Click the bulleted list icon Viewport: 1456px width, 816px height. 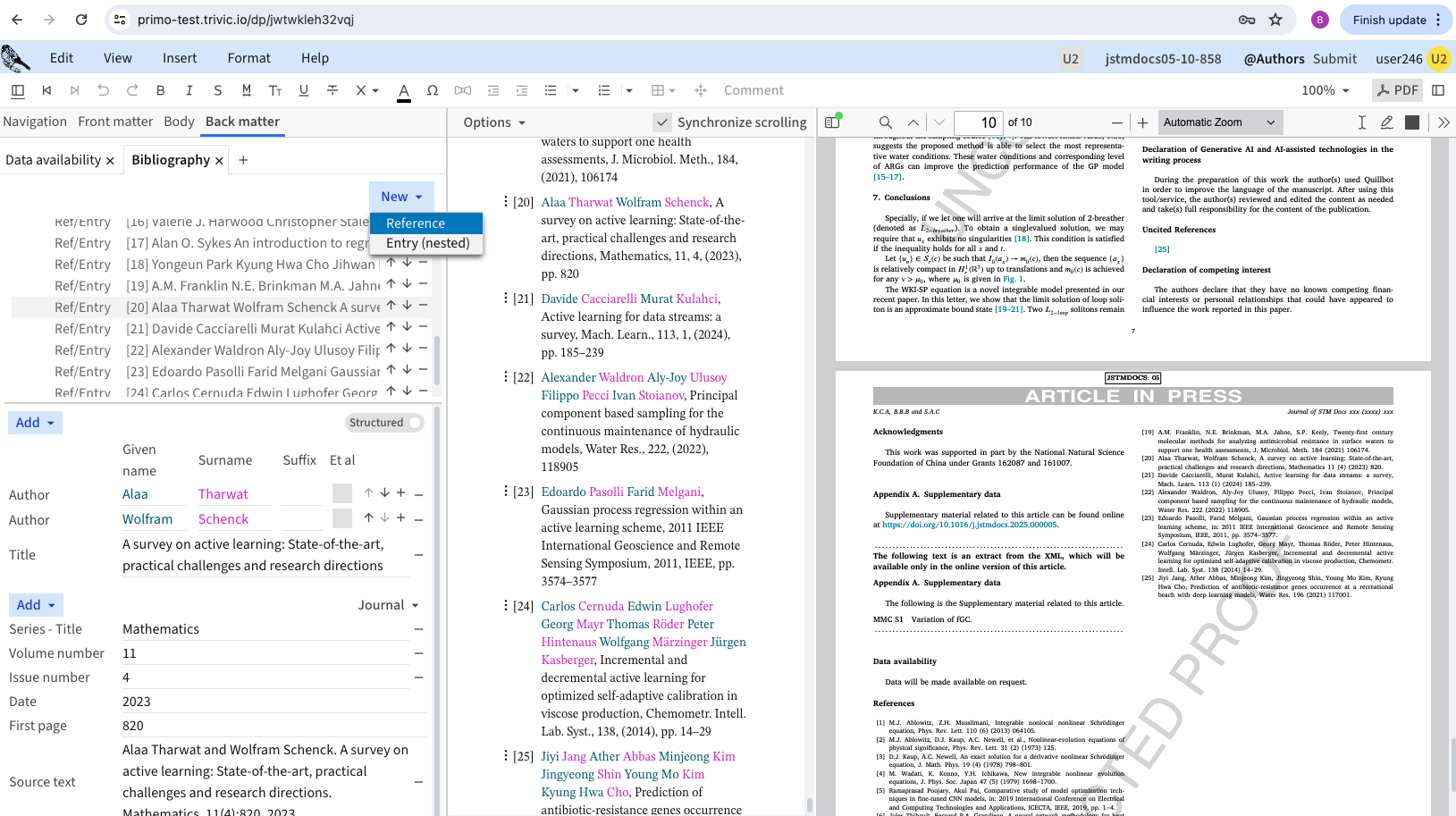[x=551, y=90]
